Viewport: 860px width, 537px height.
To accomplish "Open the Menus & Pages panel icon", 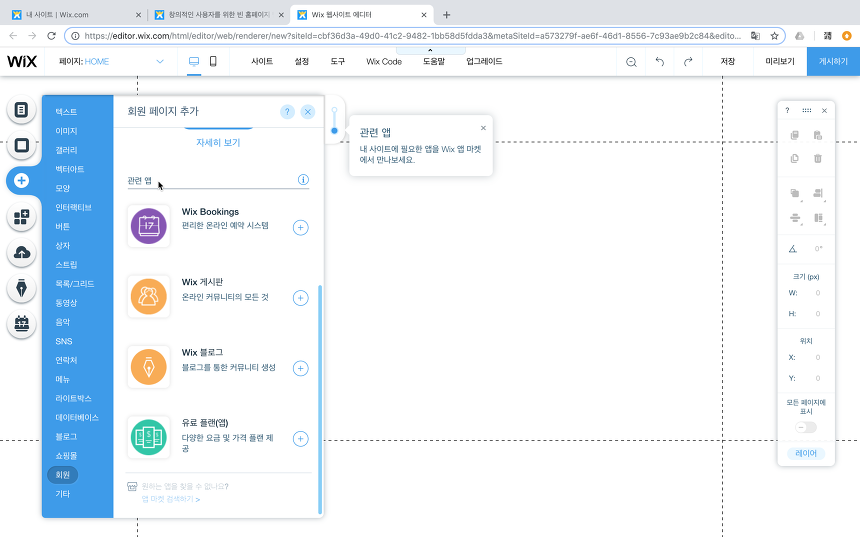I will (21, 110).
